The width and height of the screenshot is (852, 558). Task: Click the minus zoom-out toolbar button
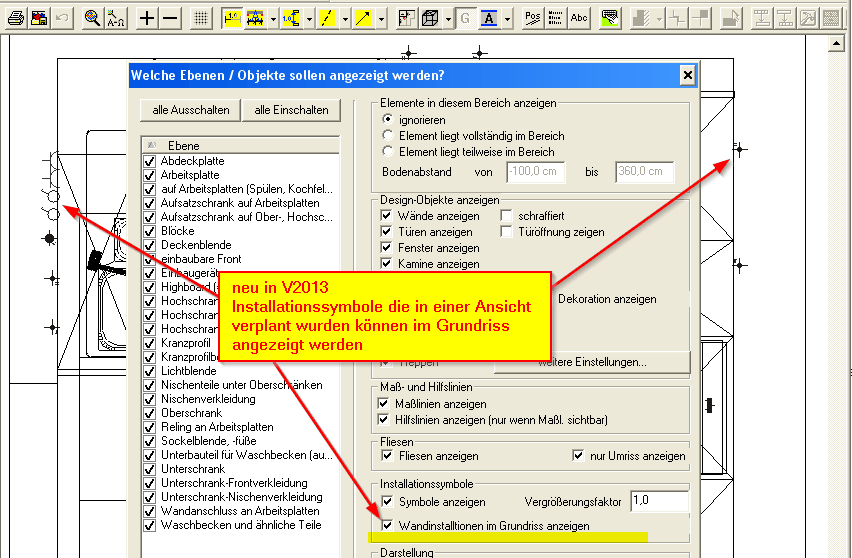coord(171,18)
